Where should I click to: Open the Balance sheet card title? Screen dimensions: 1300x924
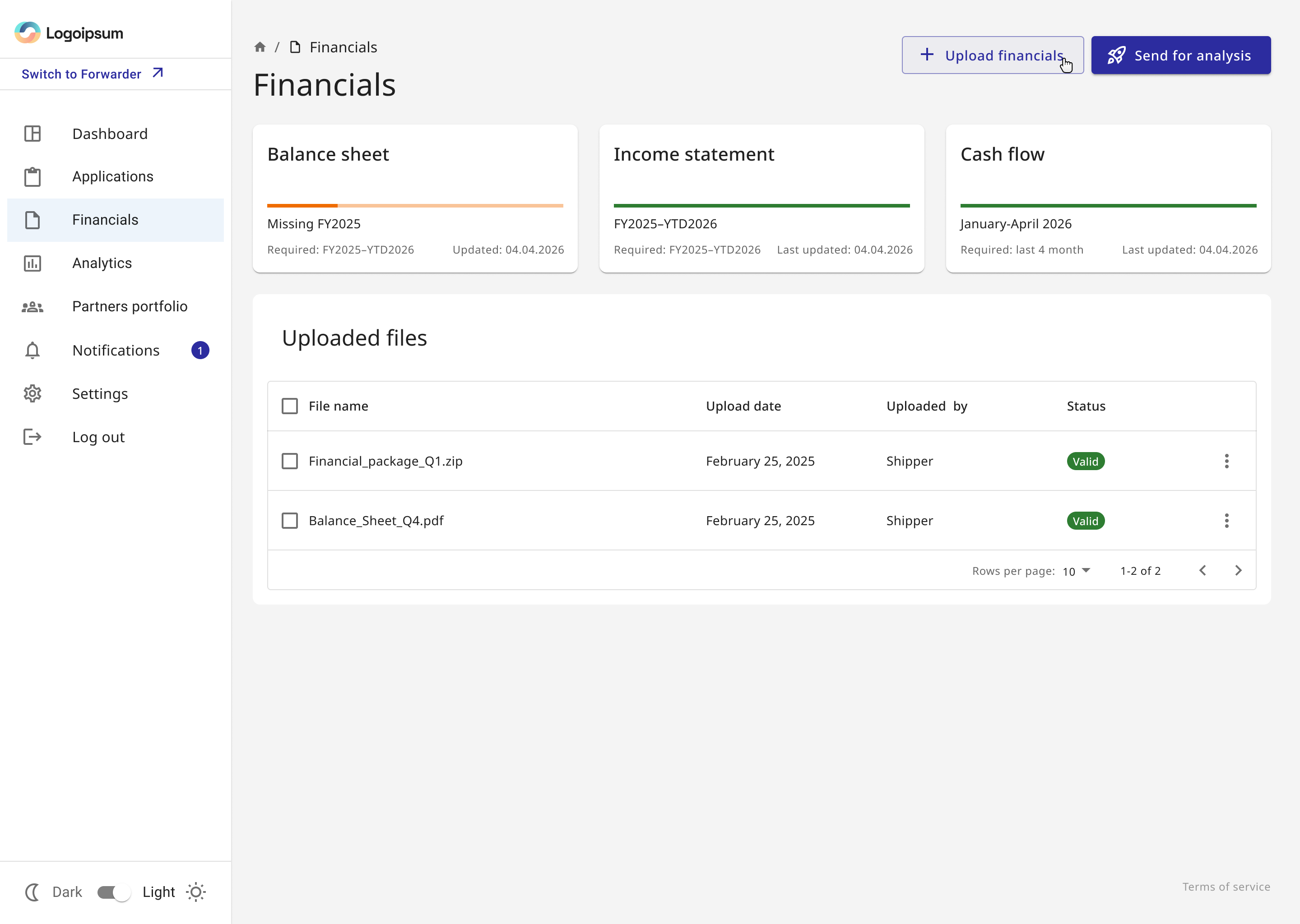(329, 154)
